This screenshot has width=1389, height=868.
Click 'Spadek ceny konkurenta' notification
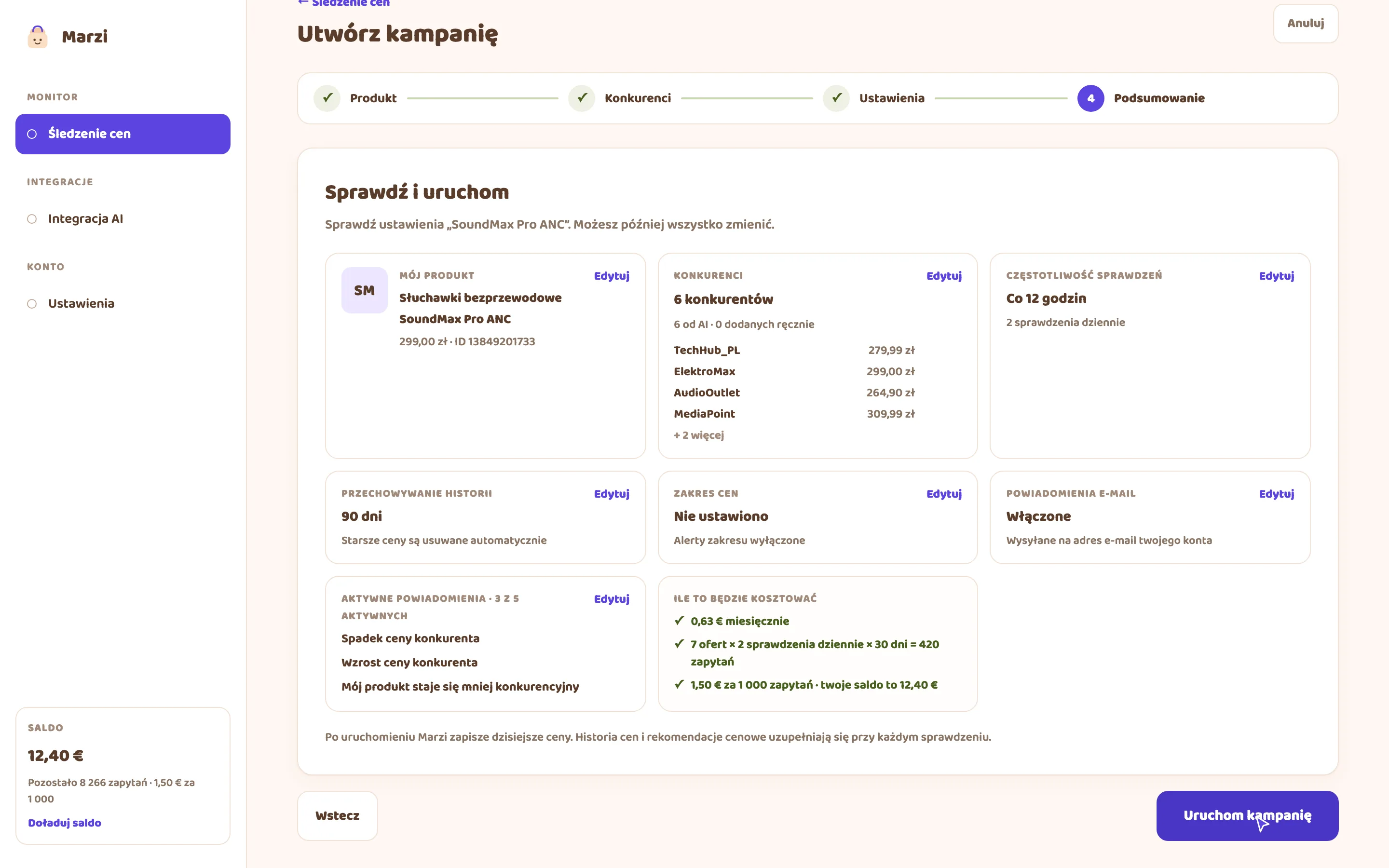410,638
